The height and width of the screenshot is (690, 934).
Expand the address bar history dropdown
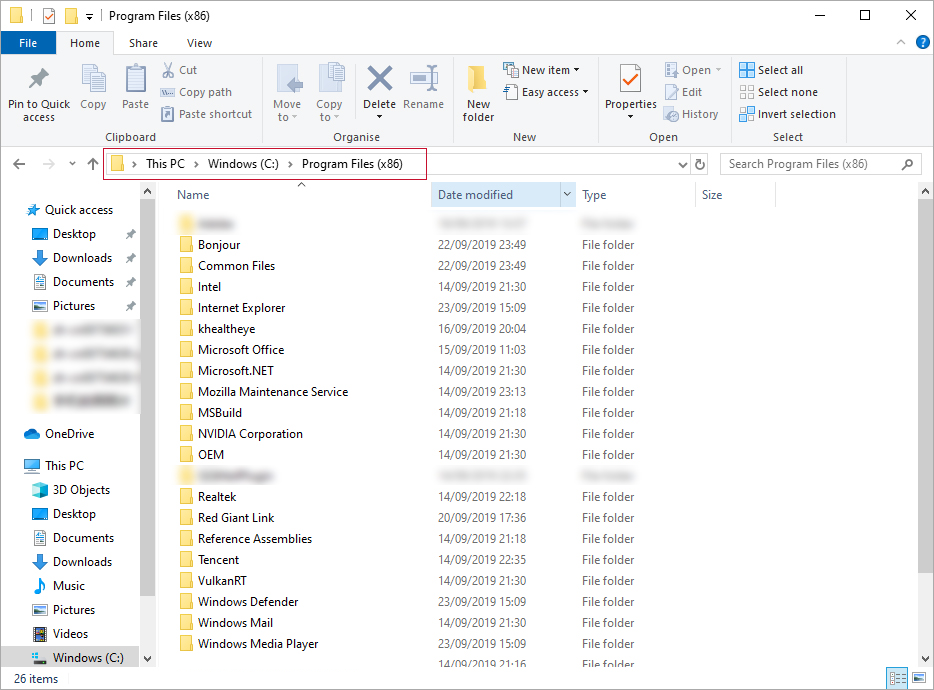tap(682, 164)
